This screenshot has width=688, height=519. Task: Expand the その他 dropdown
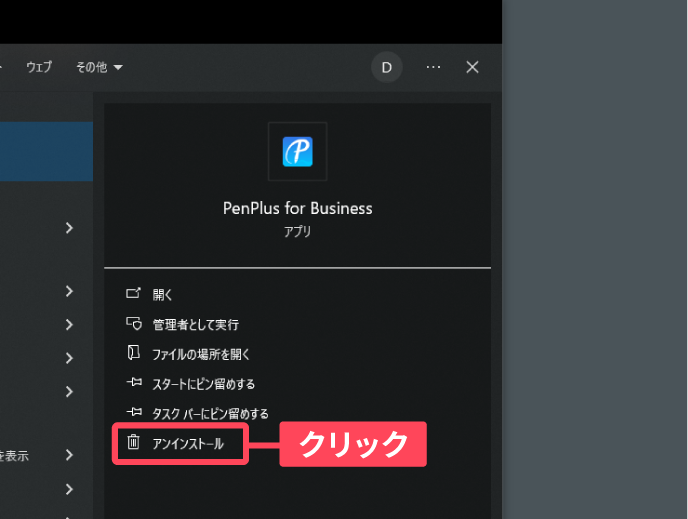(99, 67)
